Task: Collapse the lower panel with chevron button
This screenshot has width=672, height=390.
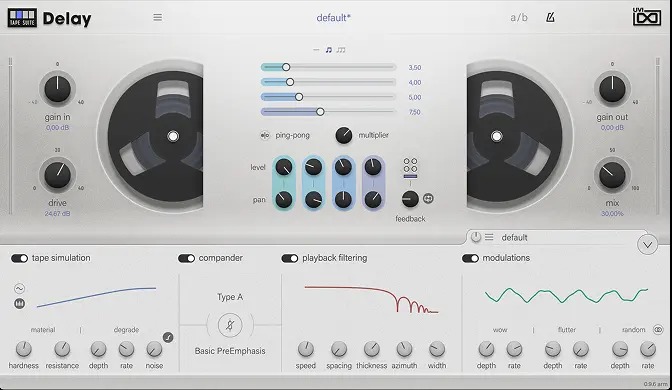Action: (x=647, y=245)
